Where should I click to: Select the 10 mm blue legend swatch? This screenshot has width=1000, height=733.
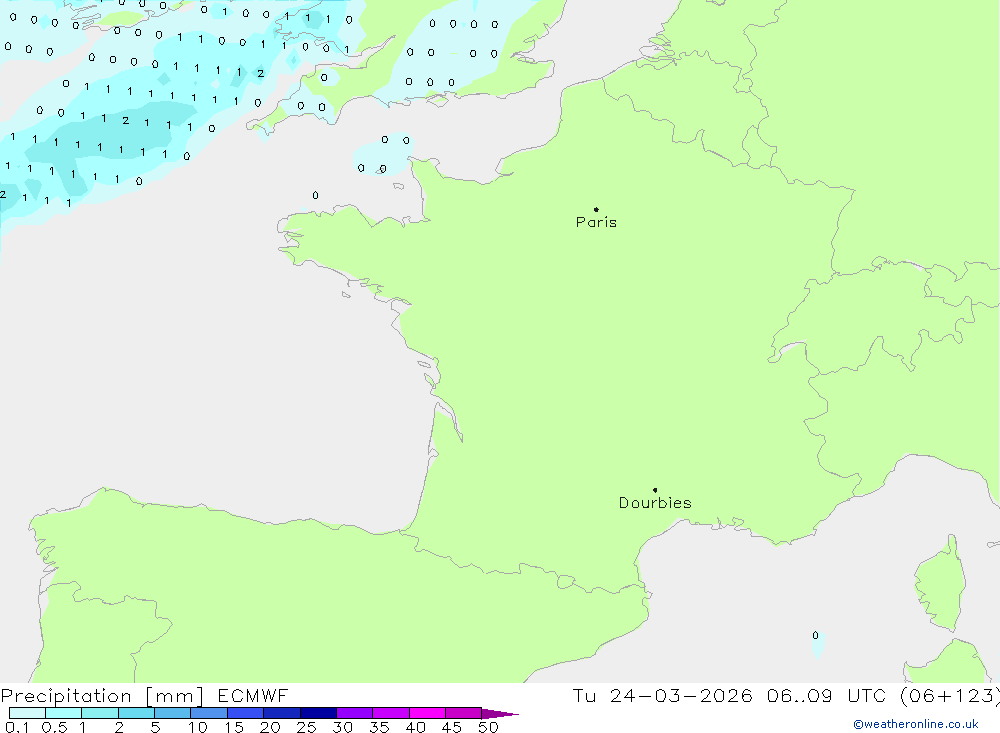click(x=209, y=713)
